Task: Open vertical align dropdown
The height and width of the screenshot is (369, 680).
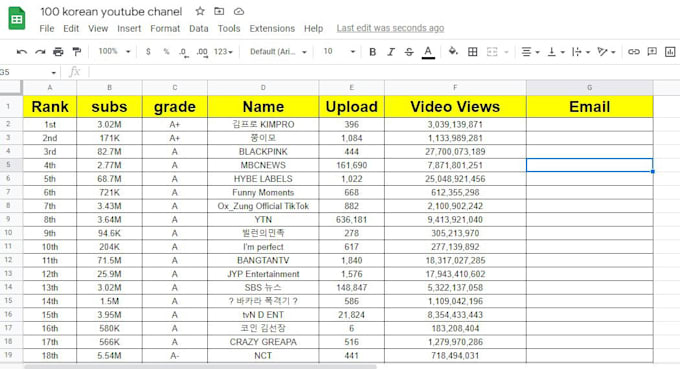Action: 556,52
